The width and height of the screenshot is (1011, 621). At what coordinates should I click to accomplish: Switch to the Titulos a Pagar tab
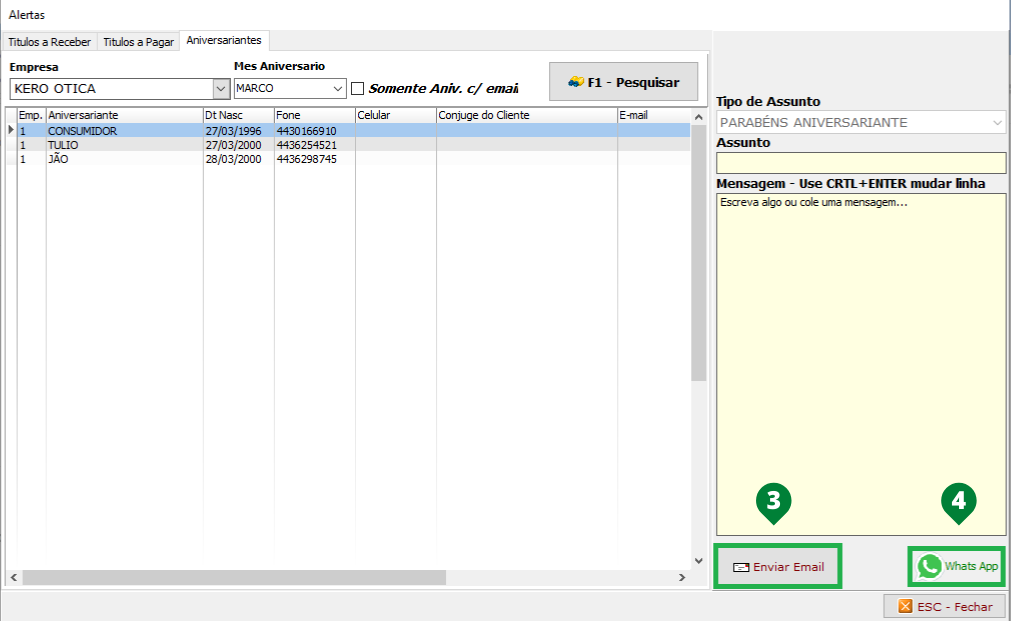(x=138, y=42)
